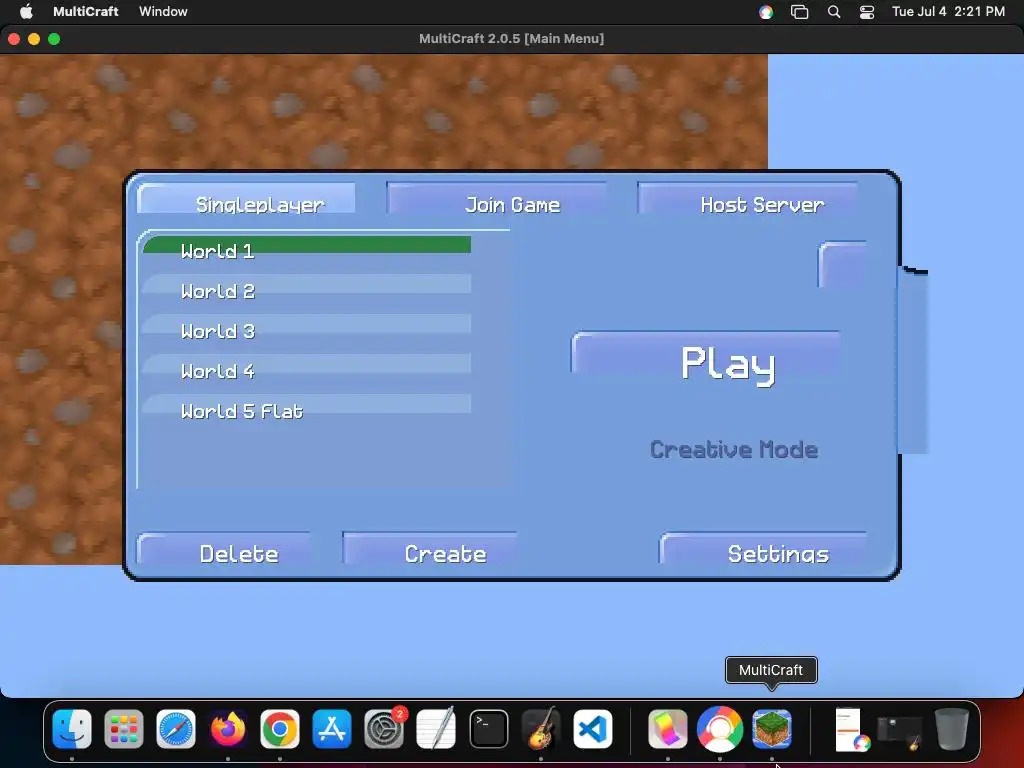Click the colorful Siri-style icon in menu bar
The image size is (1024, 768).
tap(766, 12)
